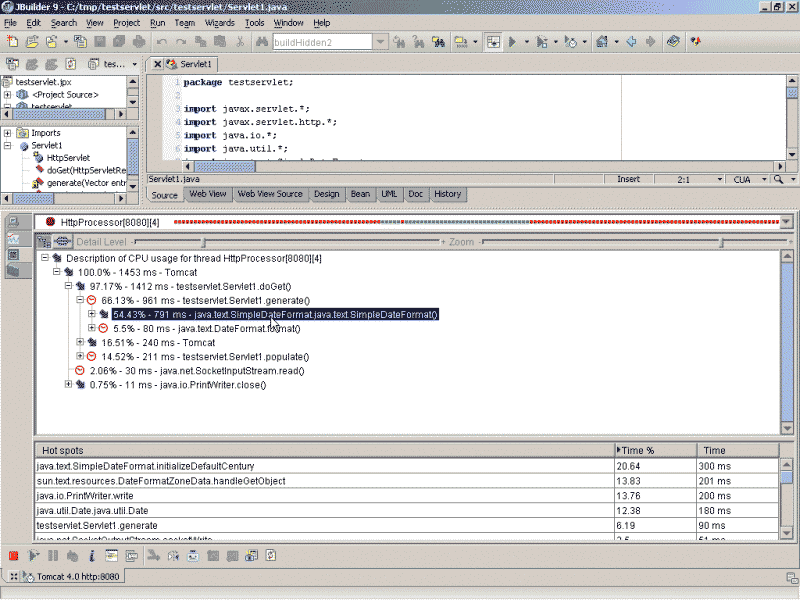Image resolution: width=800 pixels, height=600 pixels.
Task: Expand the java.io.PrintWriter.close() node
Action: [68, 384]
